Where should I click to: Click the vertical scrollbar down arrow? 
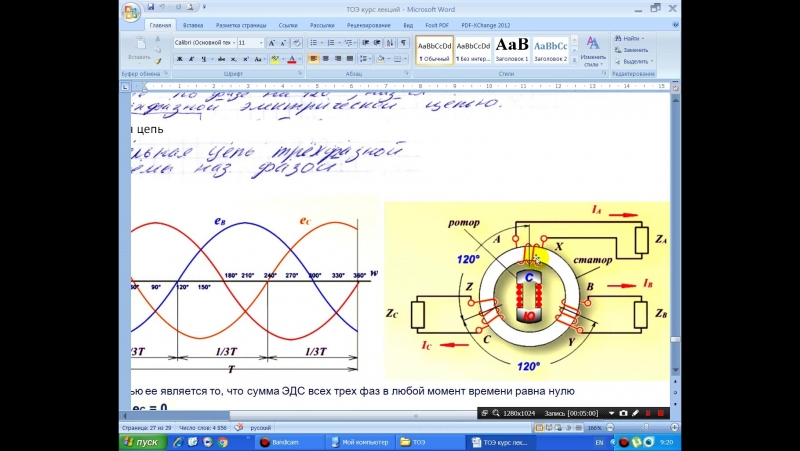pyautogui.click(x=676, y=370)
